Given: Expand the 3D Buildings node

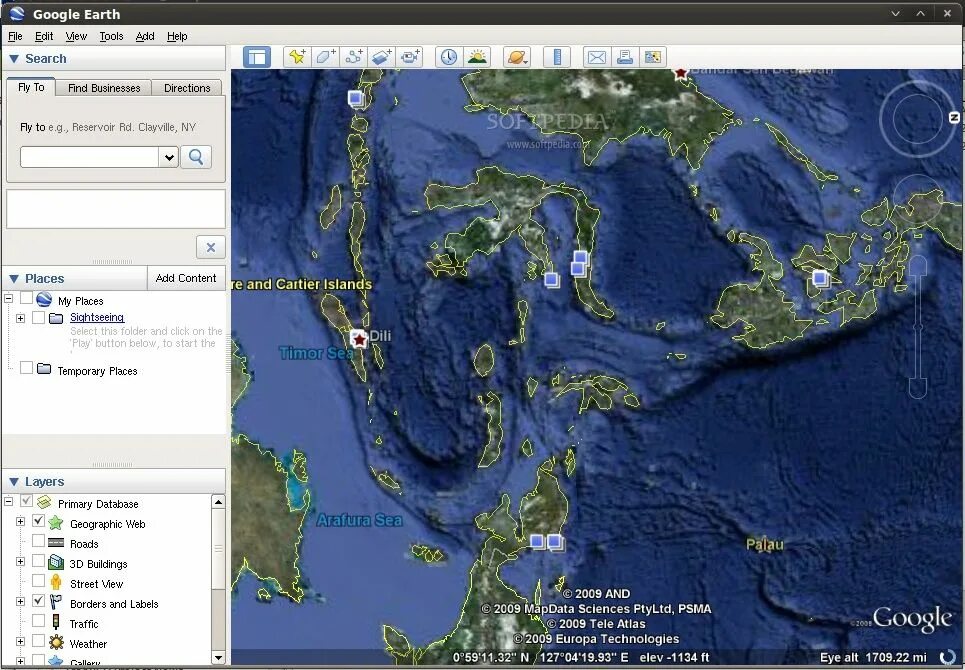Looking at the screenshot, I should coord(20,562).
